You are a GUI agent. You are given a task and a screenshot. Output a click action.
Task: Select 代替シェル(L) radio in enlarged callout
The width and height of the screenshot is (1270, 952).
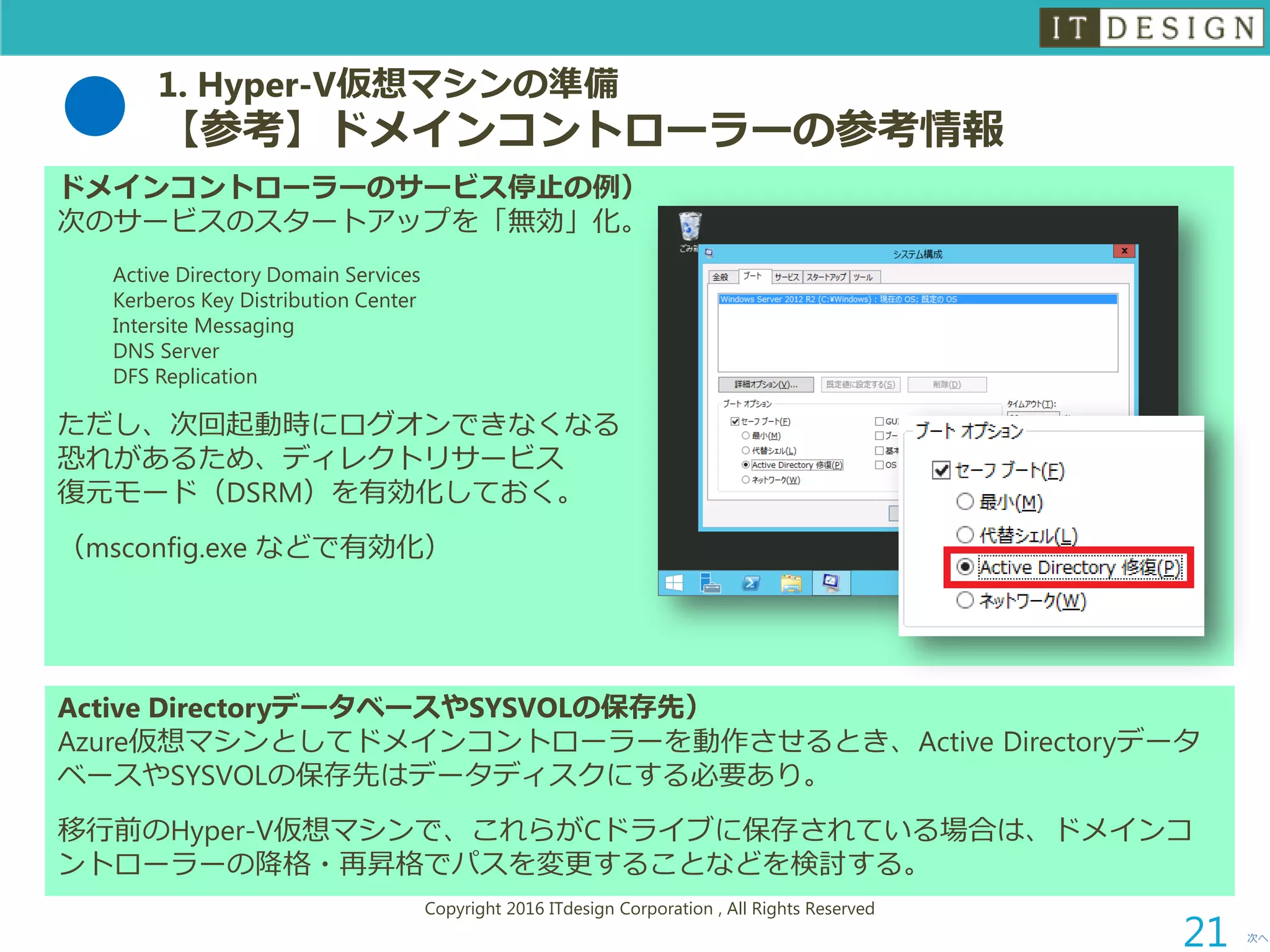coord(964,534)
